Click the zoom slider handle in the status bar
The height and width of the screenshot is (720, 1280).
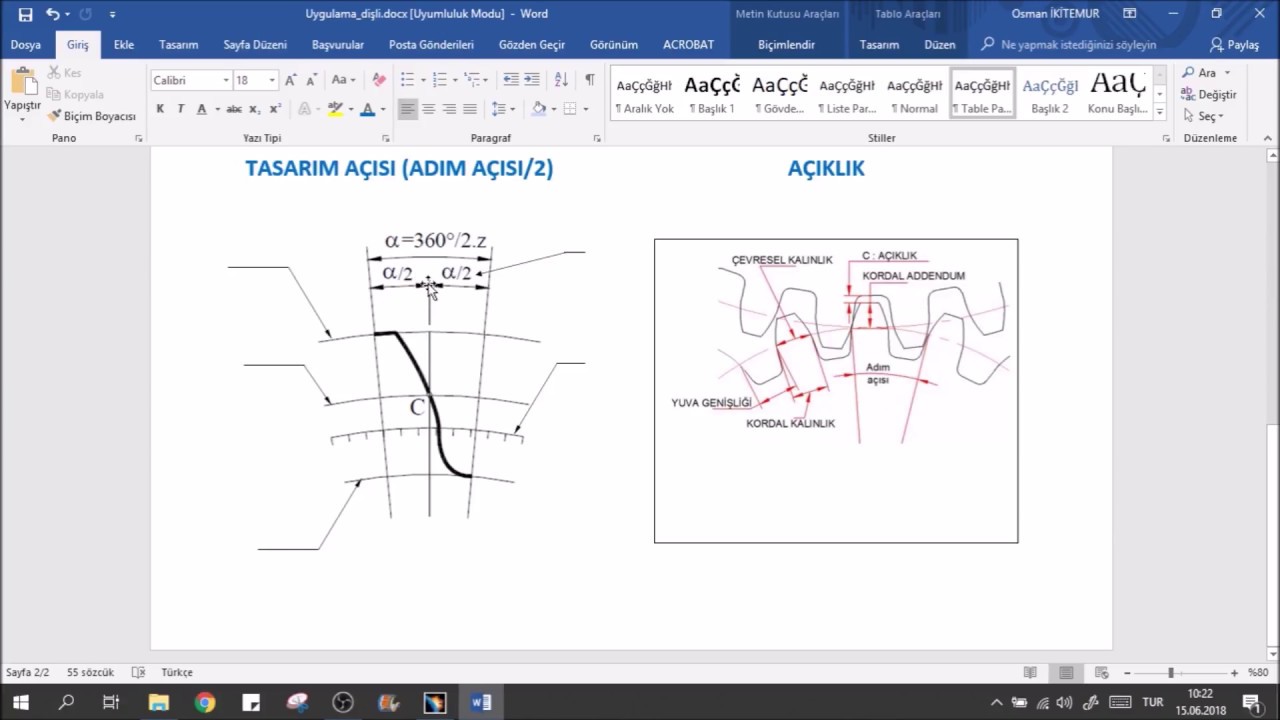coord(1170,673)
